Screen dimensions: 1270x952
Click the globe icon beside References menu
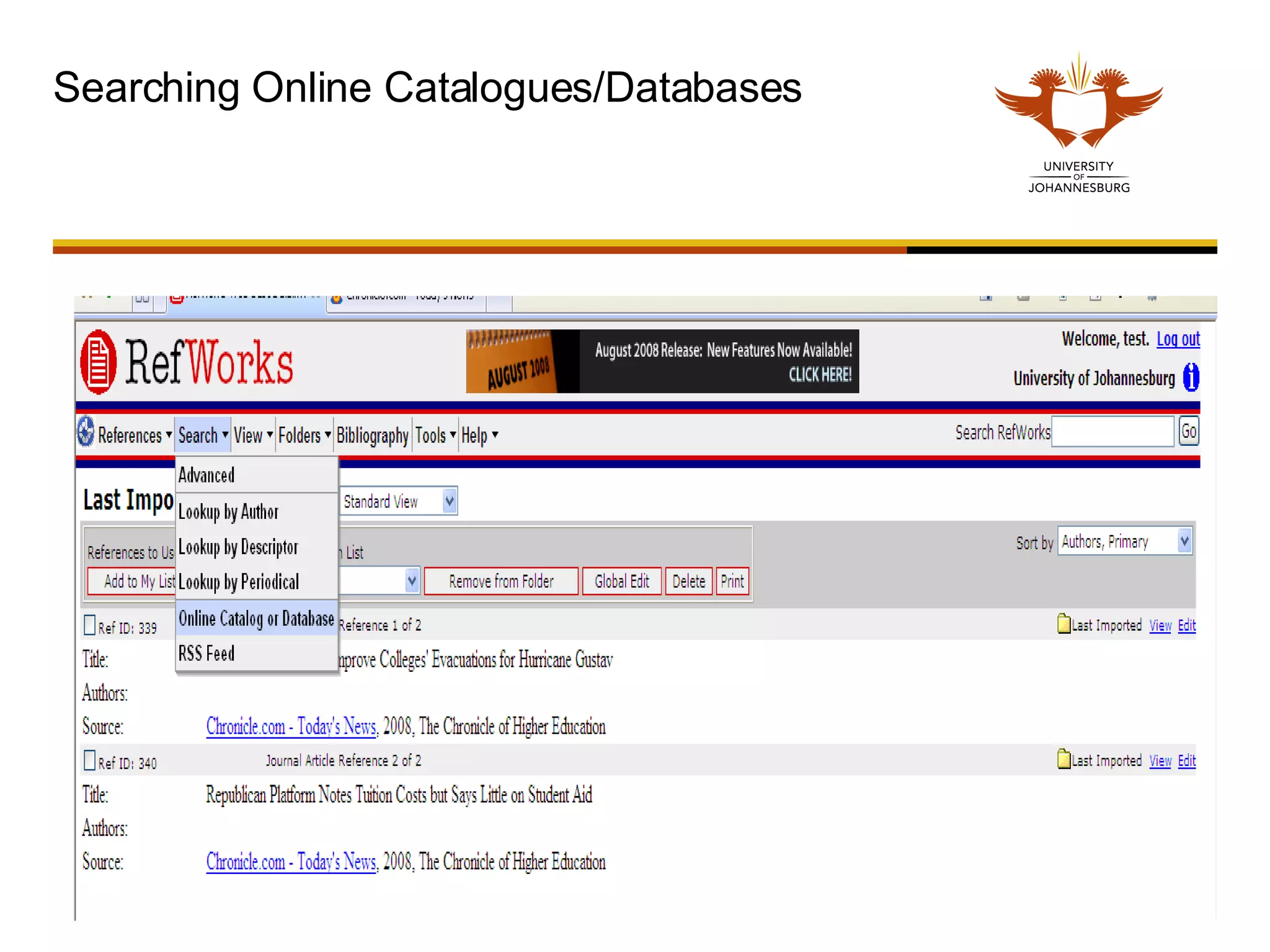coord(86,431)
